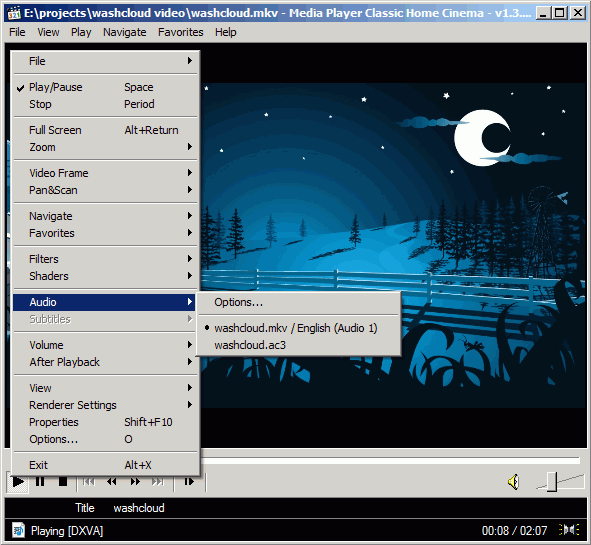
Task: Maximize the Media Player Classic window
Action: (560, 13)
